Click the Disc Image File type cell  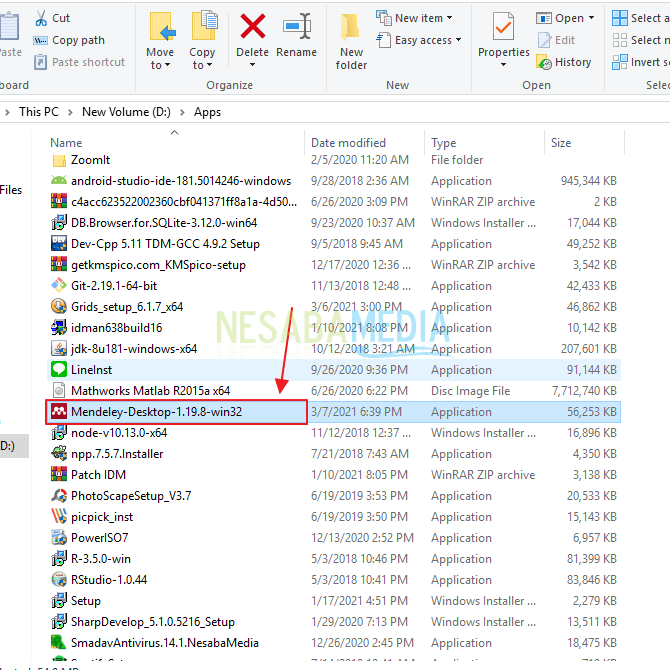click(470, 391)
